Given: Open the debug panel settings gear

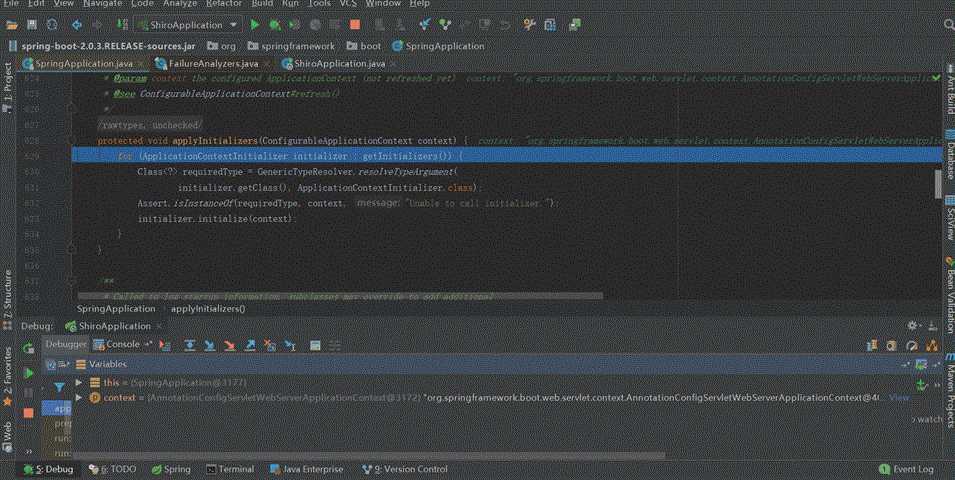Looking at the screenshot, I should [x=912, y=326].
